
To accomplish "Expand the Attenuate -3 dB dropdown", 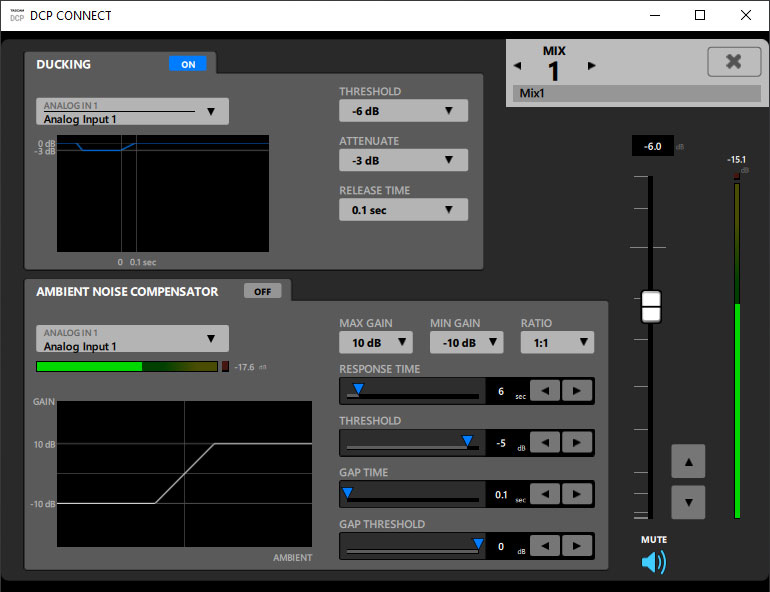I will (403, 160).
